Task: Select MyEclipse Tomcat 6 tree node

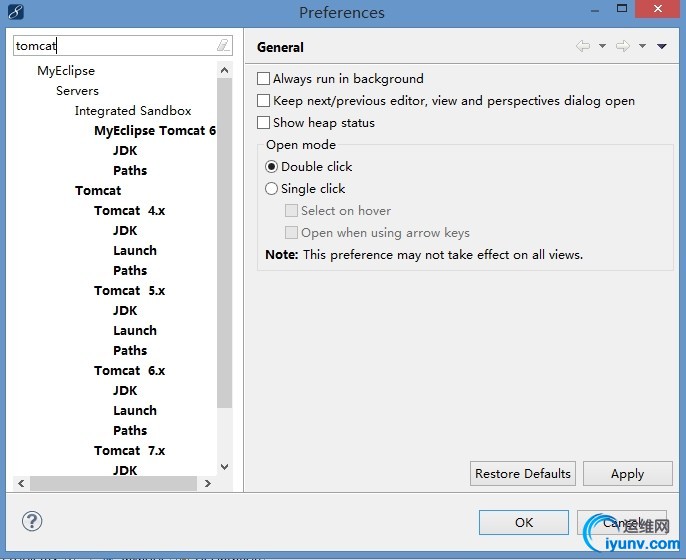Action: (x=155, y=131)
